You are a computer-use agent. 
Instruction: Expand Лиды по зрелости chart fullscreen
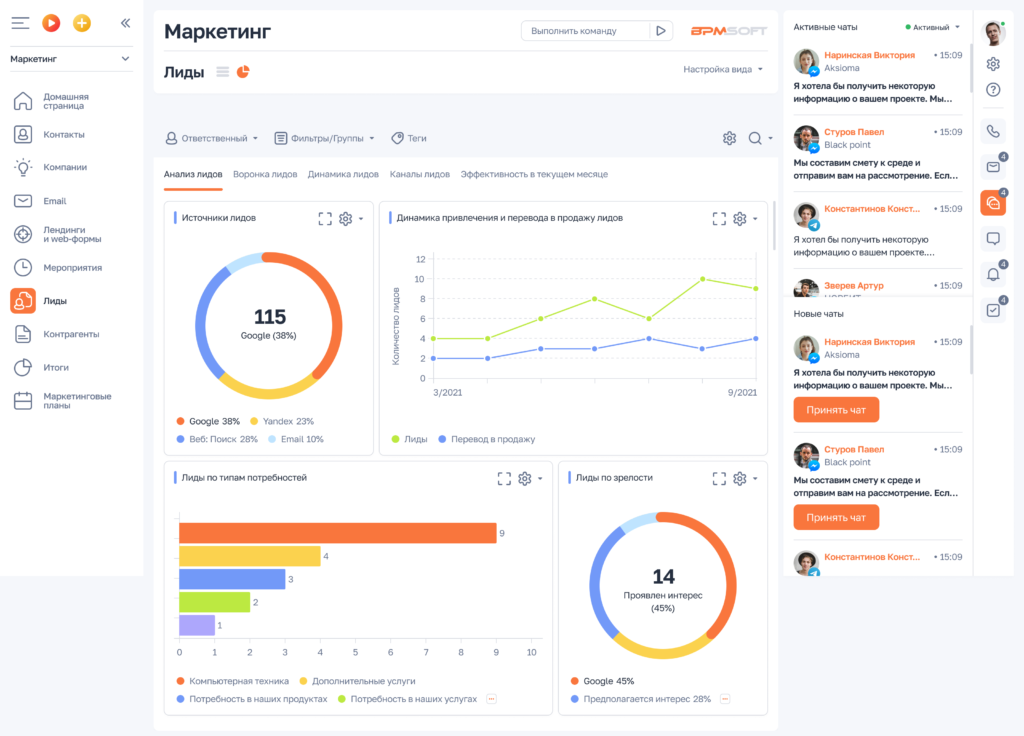(x=719, y=479)
